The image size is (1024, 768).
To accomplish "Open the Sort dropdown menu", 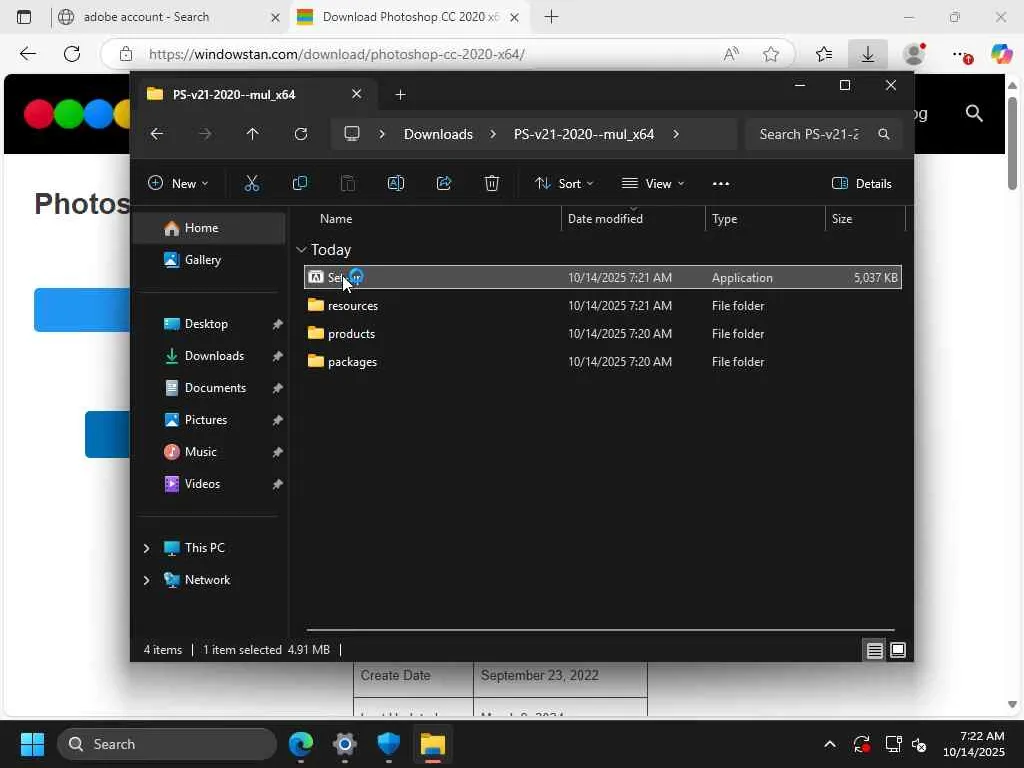I will pos(564,184).
